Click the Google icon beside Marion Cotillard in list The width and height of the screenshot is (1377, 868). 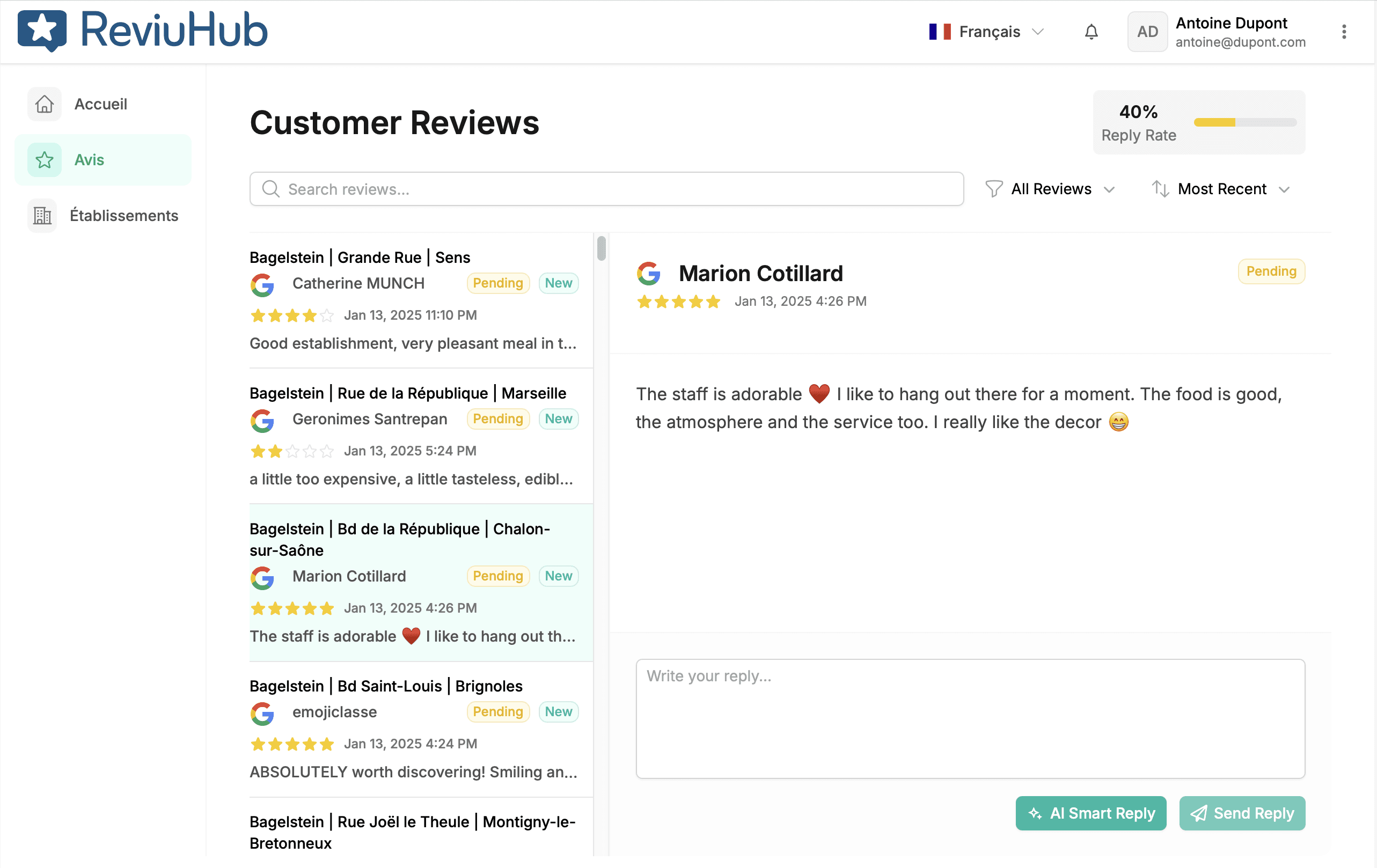262,578
